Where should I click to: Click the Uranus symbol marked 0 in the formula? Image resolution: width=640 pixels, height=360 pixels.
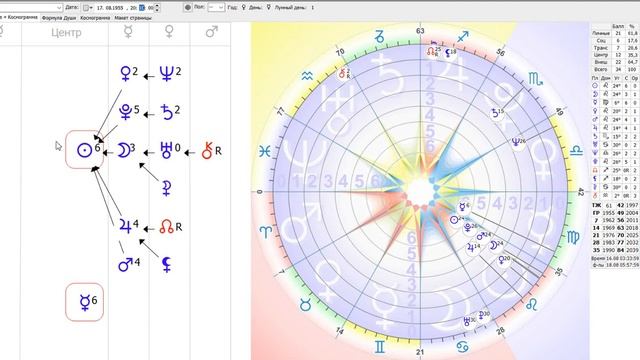click(x=166, y=150)
